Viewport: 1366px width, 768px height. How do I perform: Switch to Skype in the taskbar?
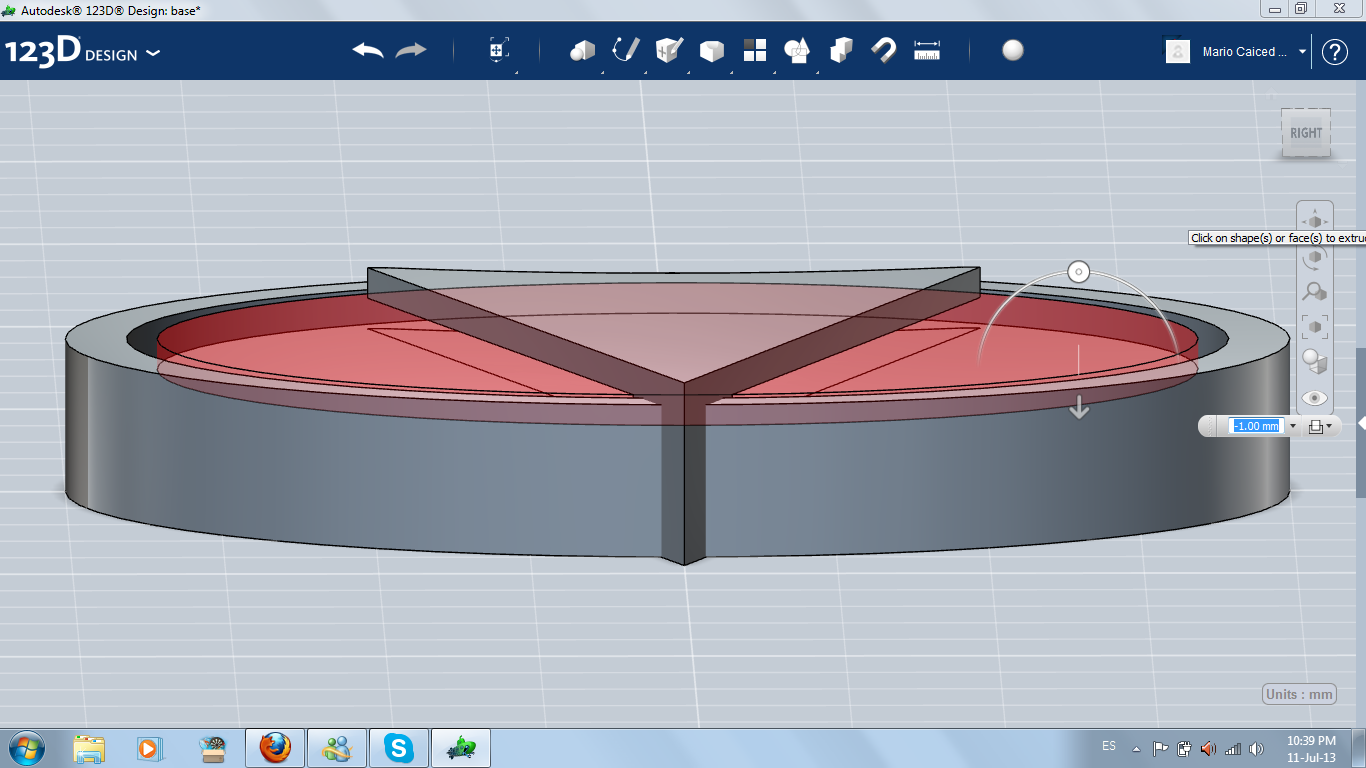399,748
